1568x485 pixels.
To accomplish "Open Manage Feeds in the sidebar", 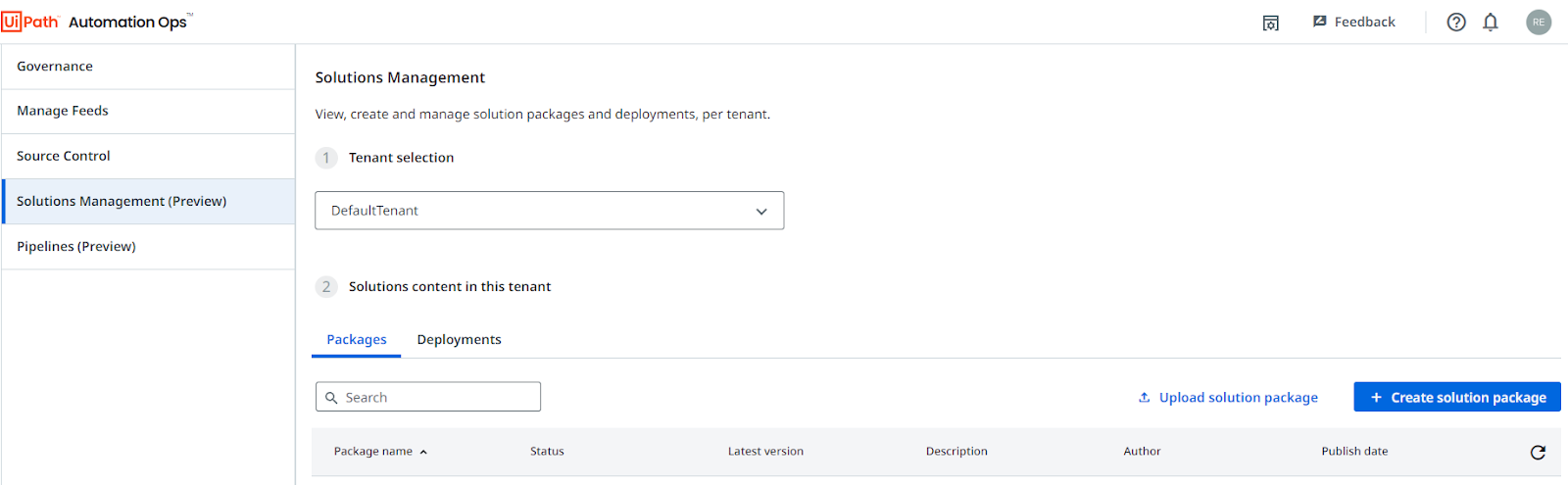I will coord(148,112).
